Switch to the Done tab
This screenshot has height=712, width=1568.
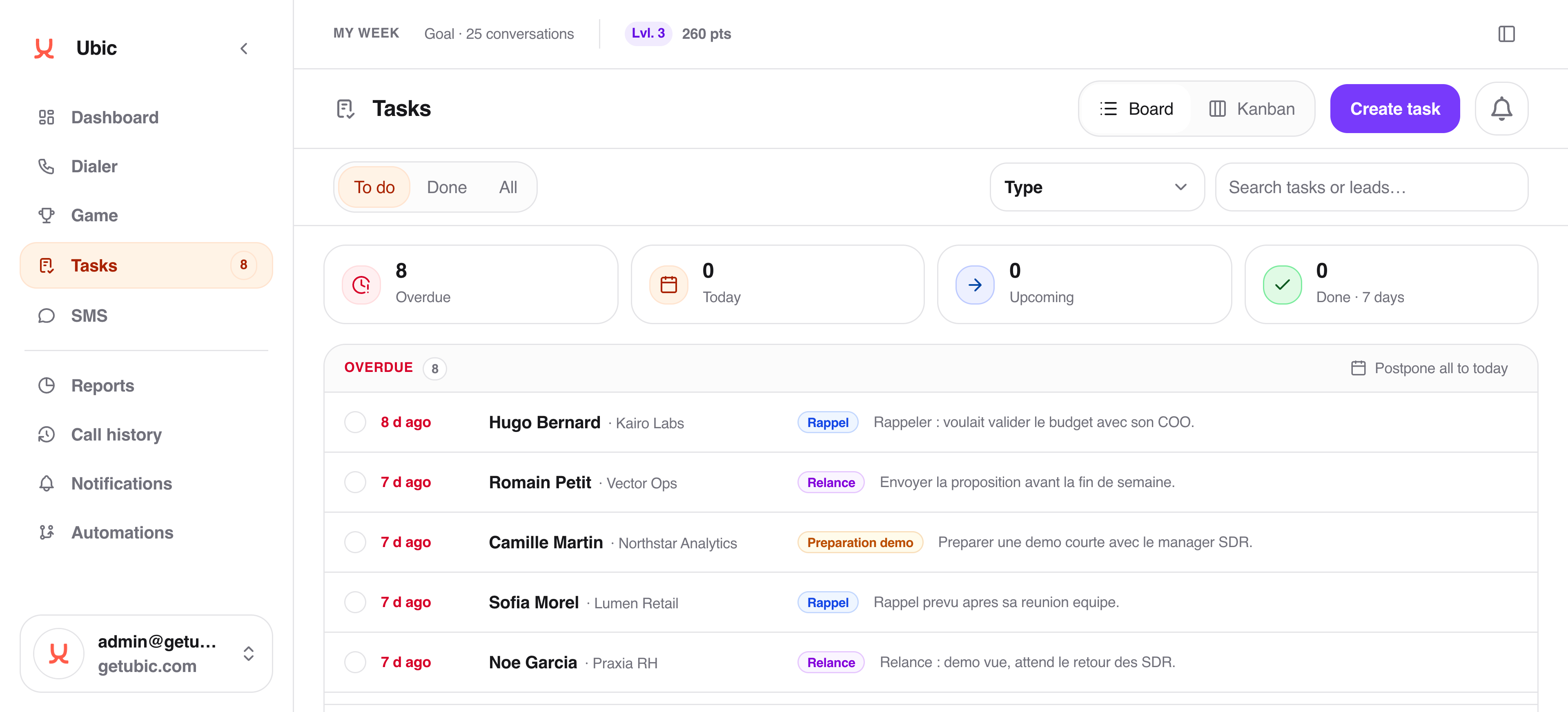(x=446, y=187)
